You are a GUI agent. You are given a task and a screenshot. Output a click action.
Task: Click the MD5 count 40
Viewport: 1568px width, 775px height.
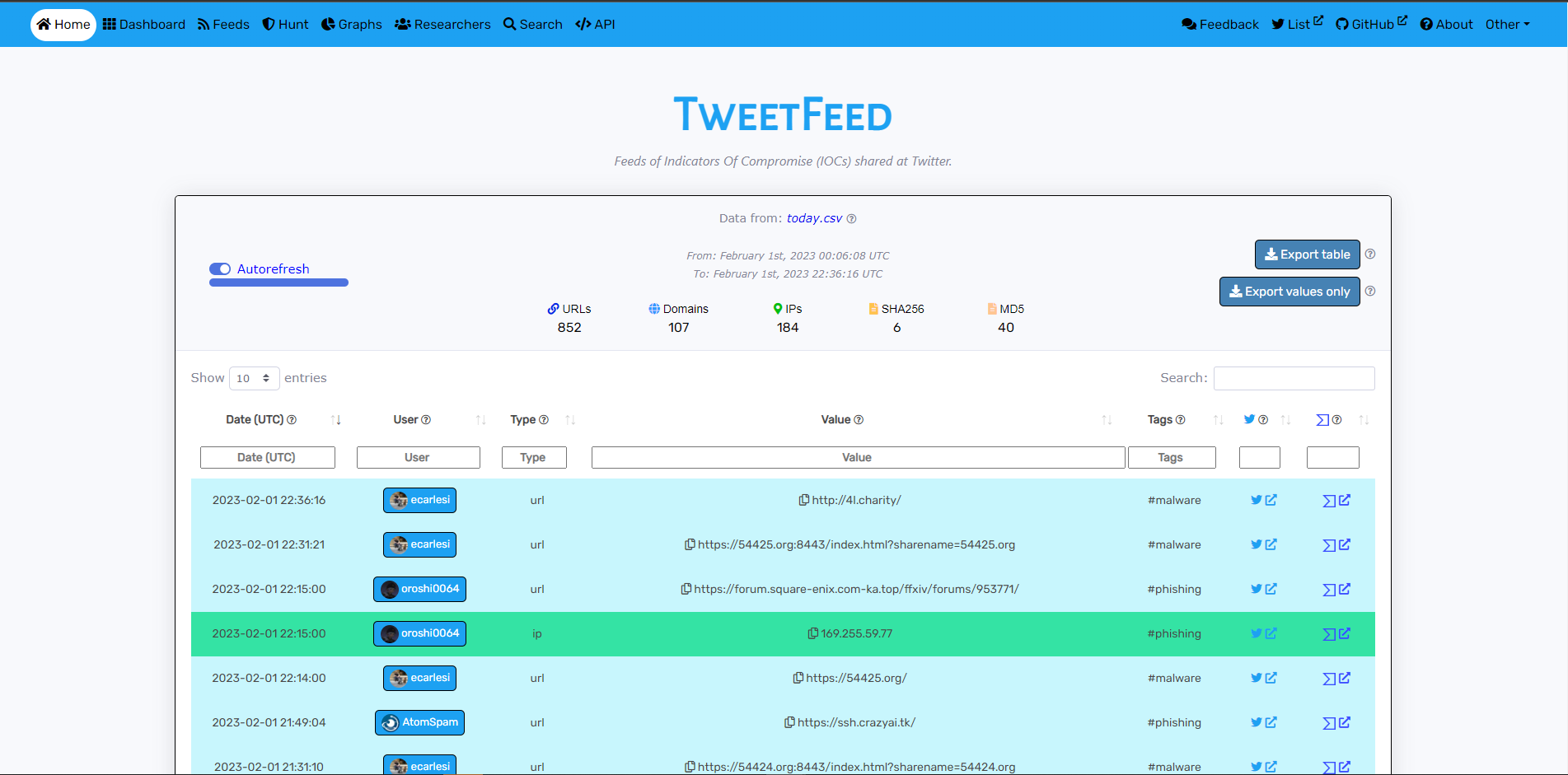[x=1006, y=328]
